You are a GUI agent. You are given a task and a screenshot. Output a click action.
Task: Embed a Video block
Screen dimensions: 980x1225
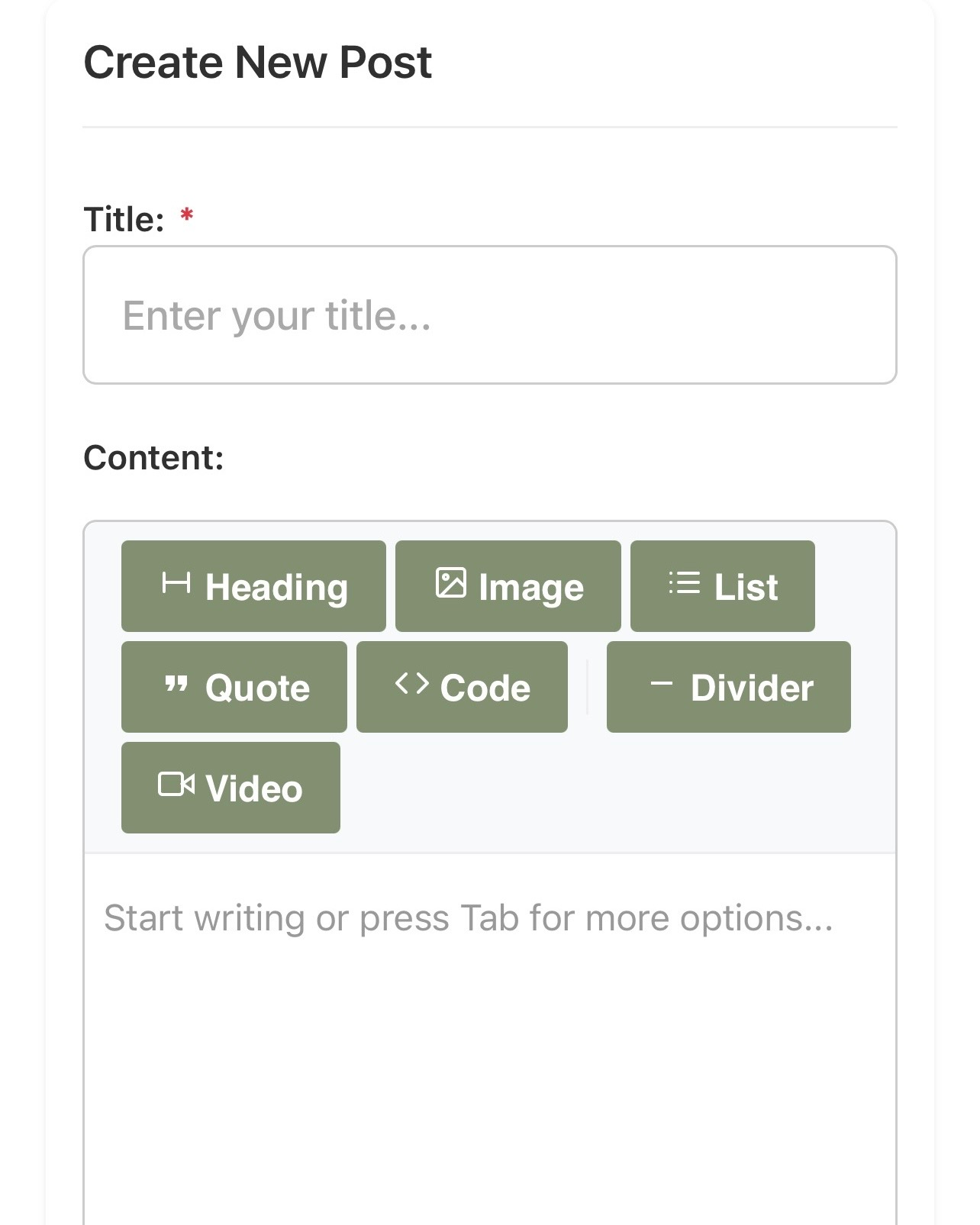point(230,787)
